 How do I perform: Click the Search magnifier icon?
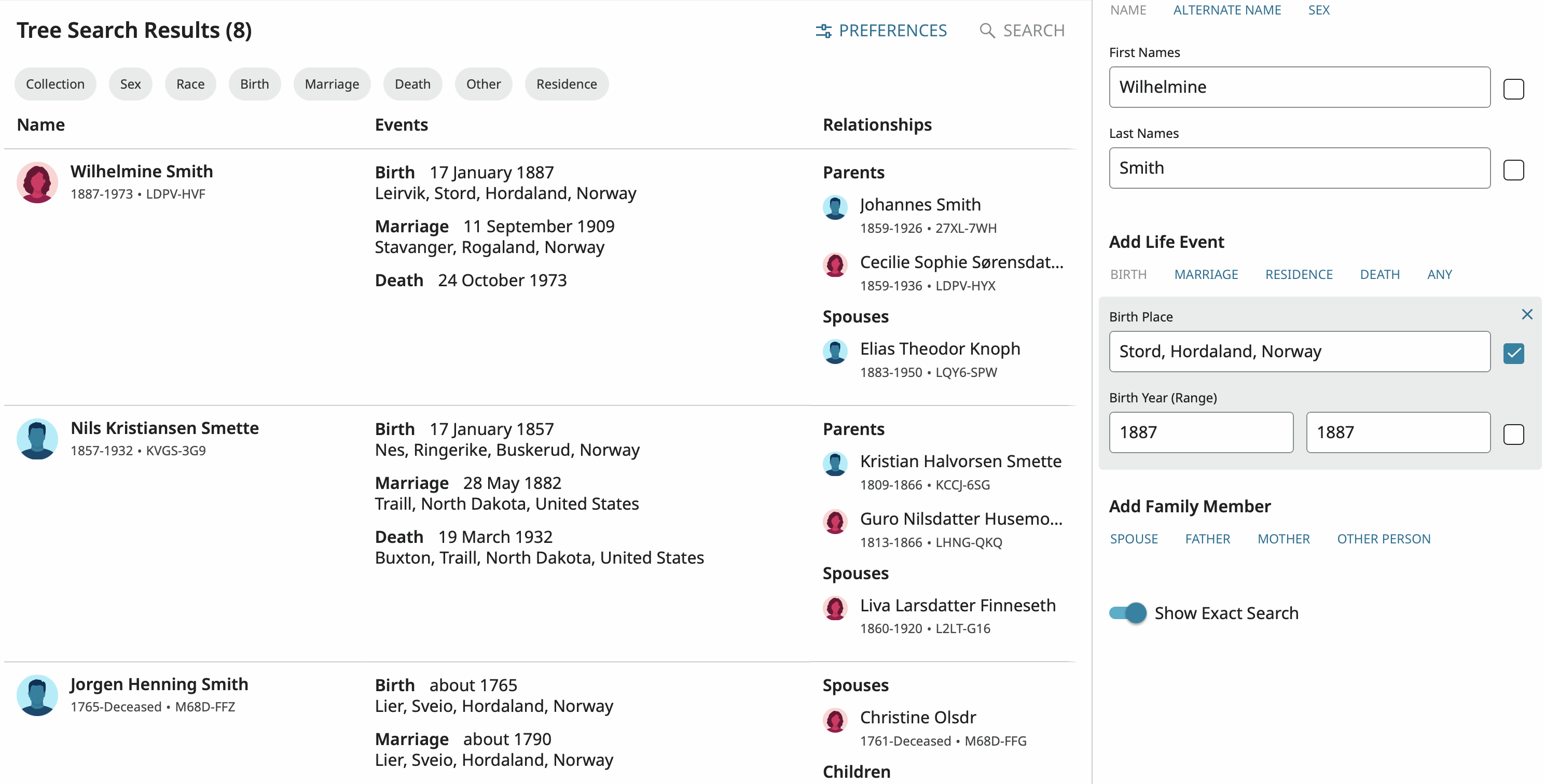[986, 31]
